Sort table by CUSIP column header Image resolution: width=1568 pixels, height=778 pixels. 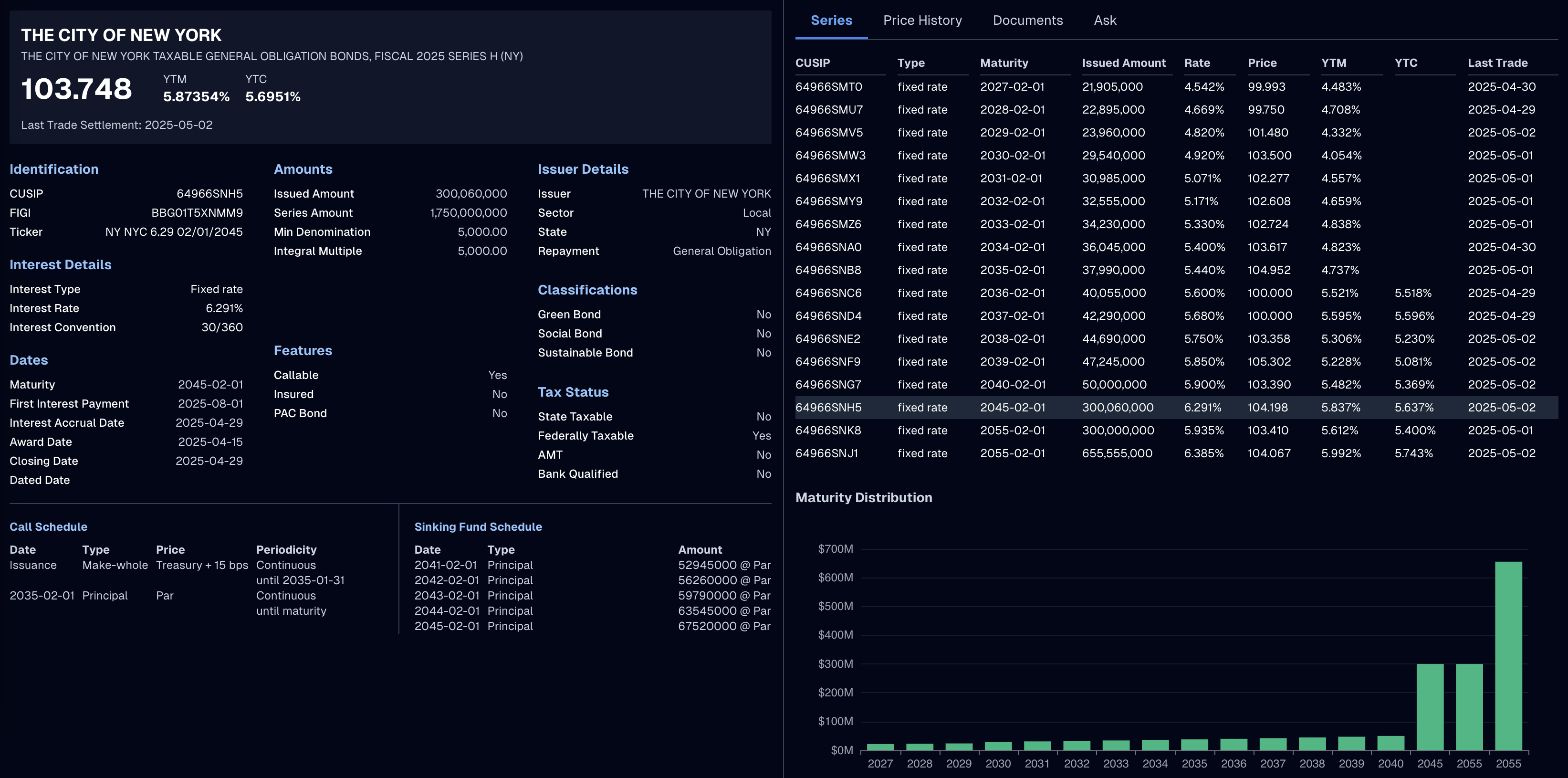tap(813, 63)
